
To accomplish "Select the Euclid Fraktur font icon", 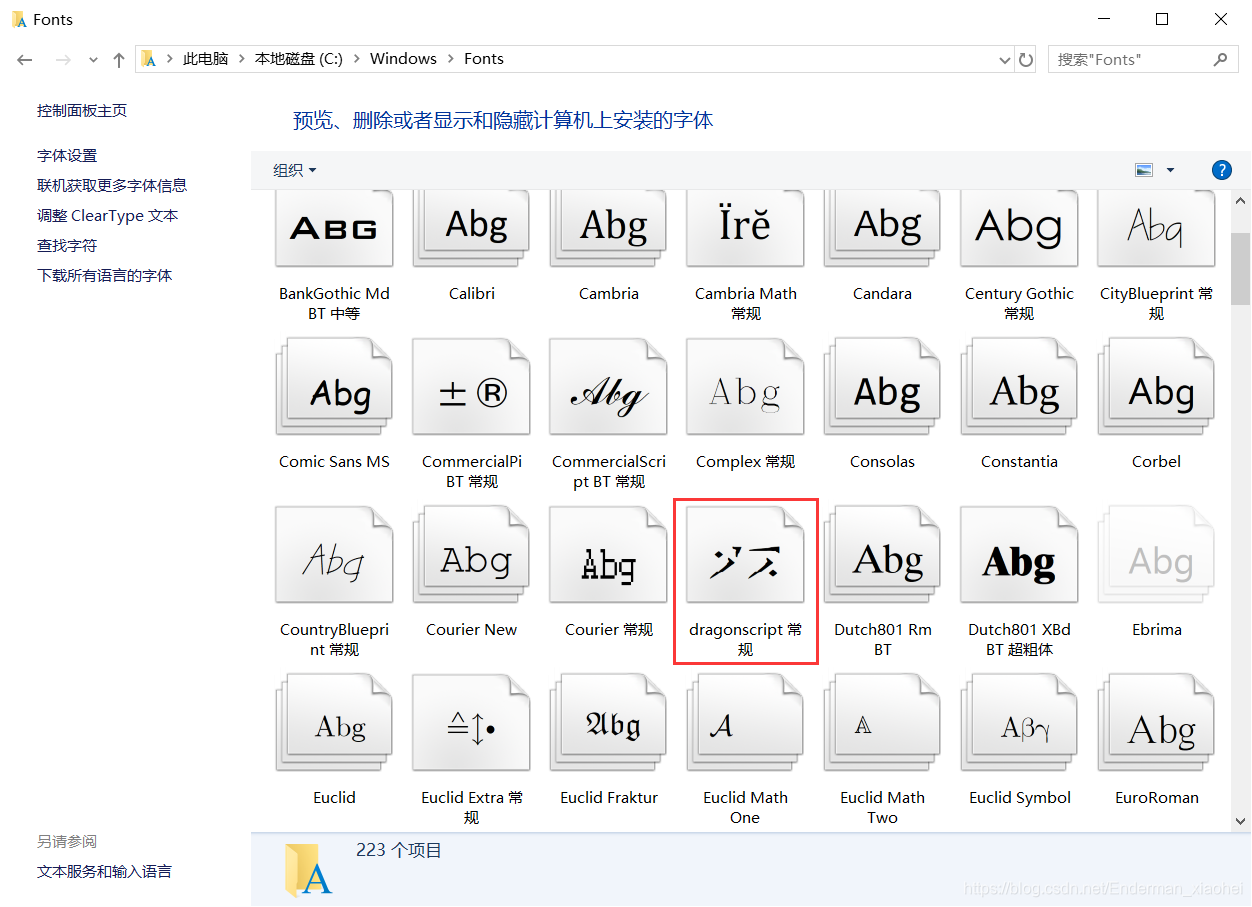I will [608, 723].
